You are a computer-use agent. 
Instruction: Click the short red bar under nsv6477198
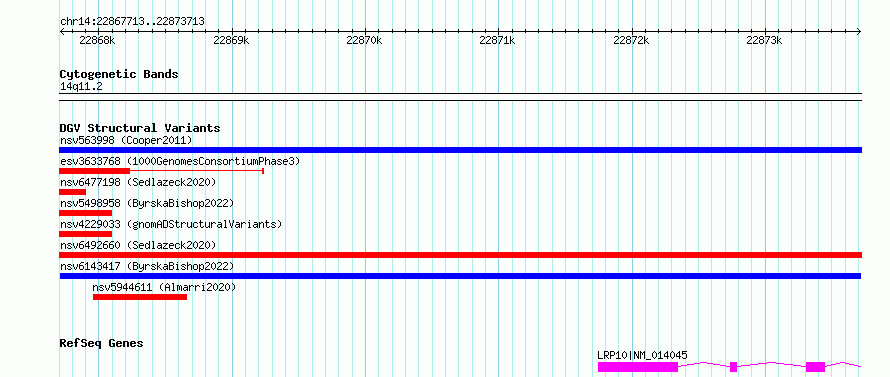(72, 192)
